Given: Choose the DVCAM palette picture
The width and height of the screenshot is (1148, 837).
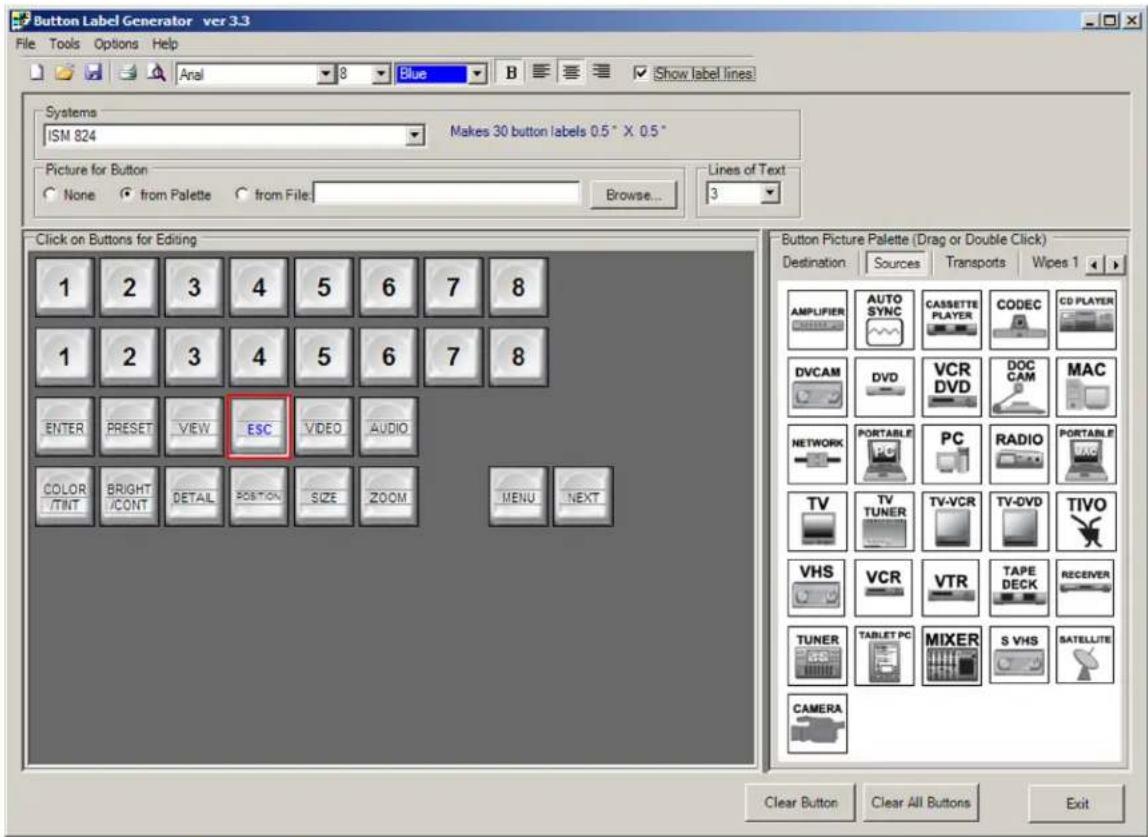Looking at the screenshot, I should (x=818, y=387).
